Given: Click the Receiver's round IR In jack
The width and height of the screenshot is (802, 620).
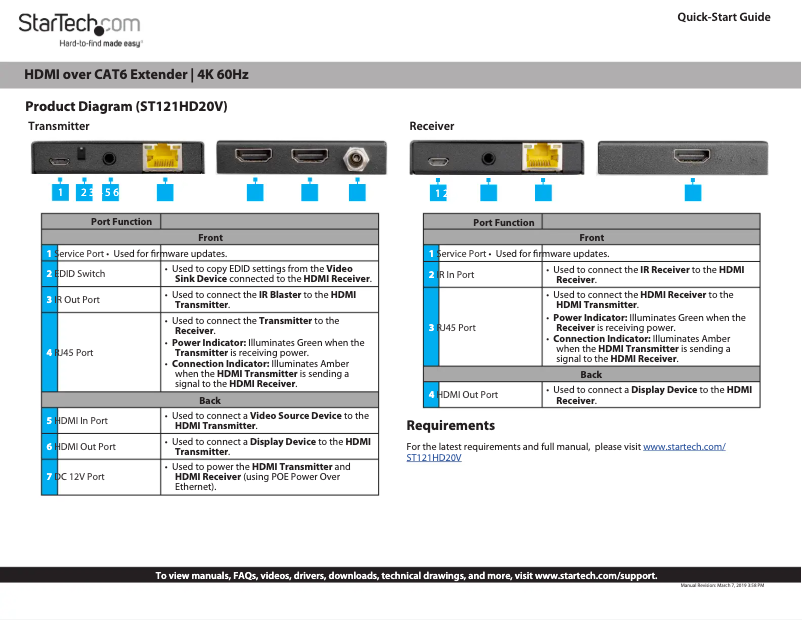Looking at the screenshot, I should (489, 159).
